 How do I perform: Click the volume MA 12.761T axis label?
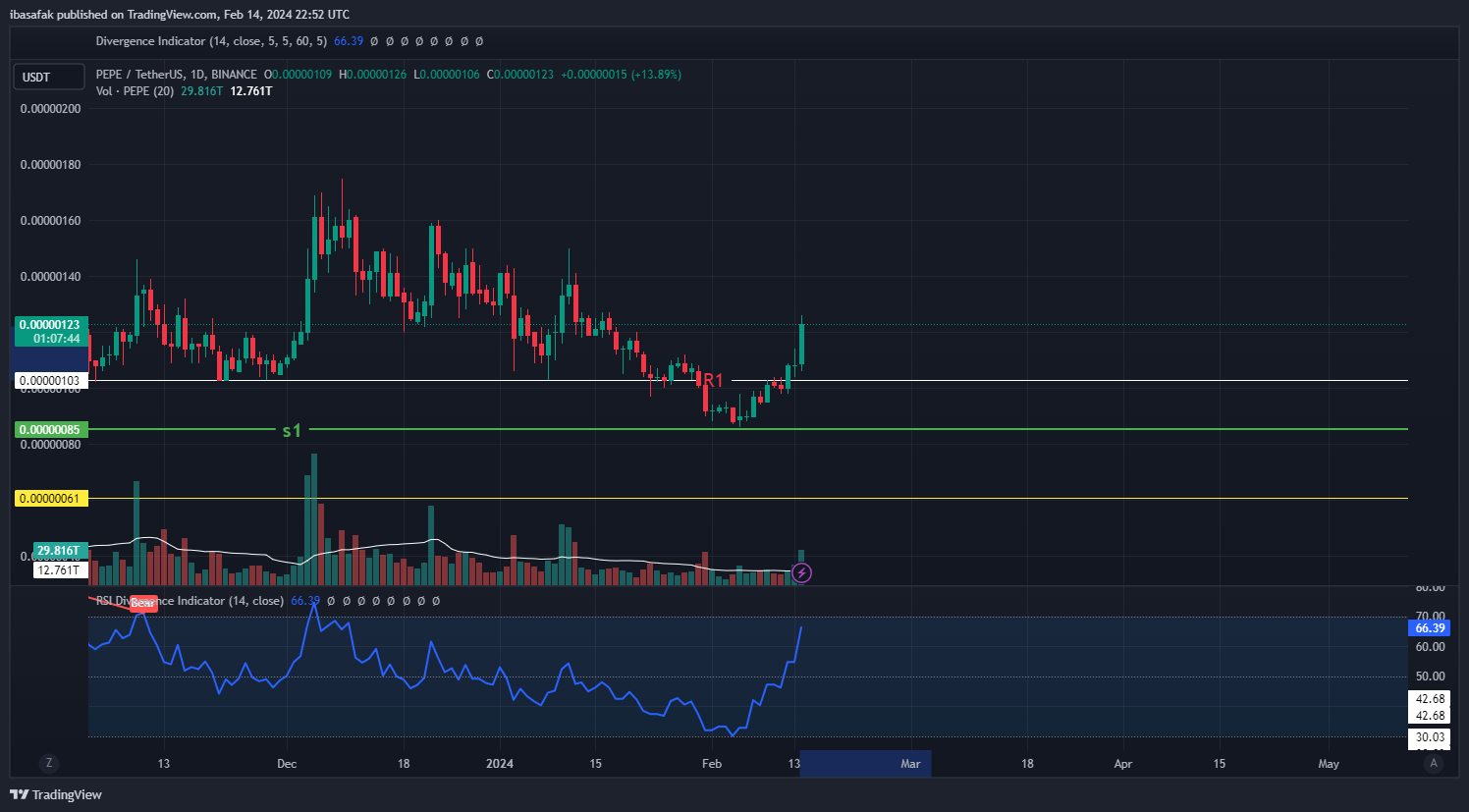pos(59,569)
